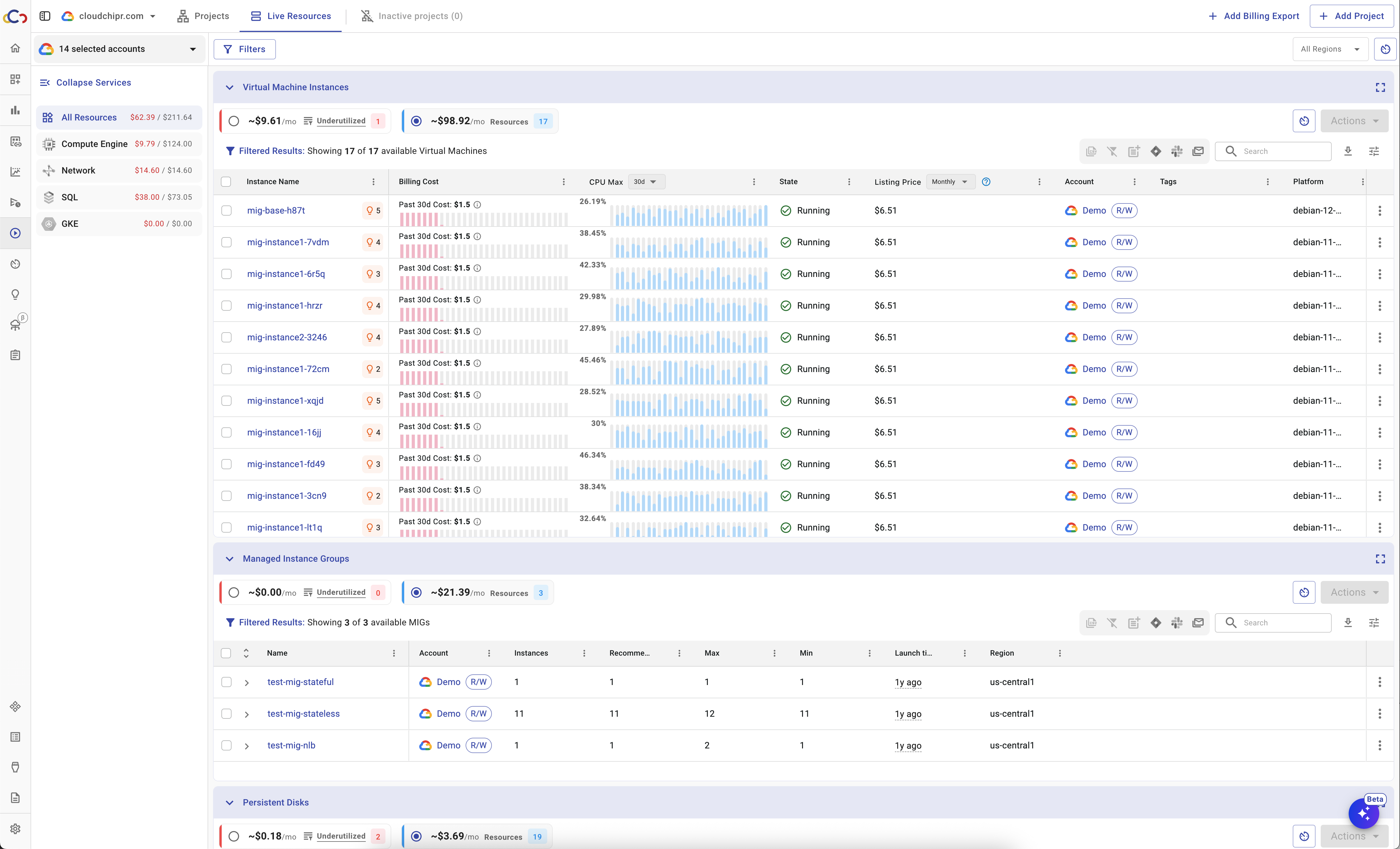Open fullscreen view of Virtual Machine Instances
Viewport: 1400px width, 849px height.
(1380, 87)
